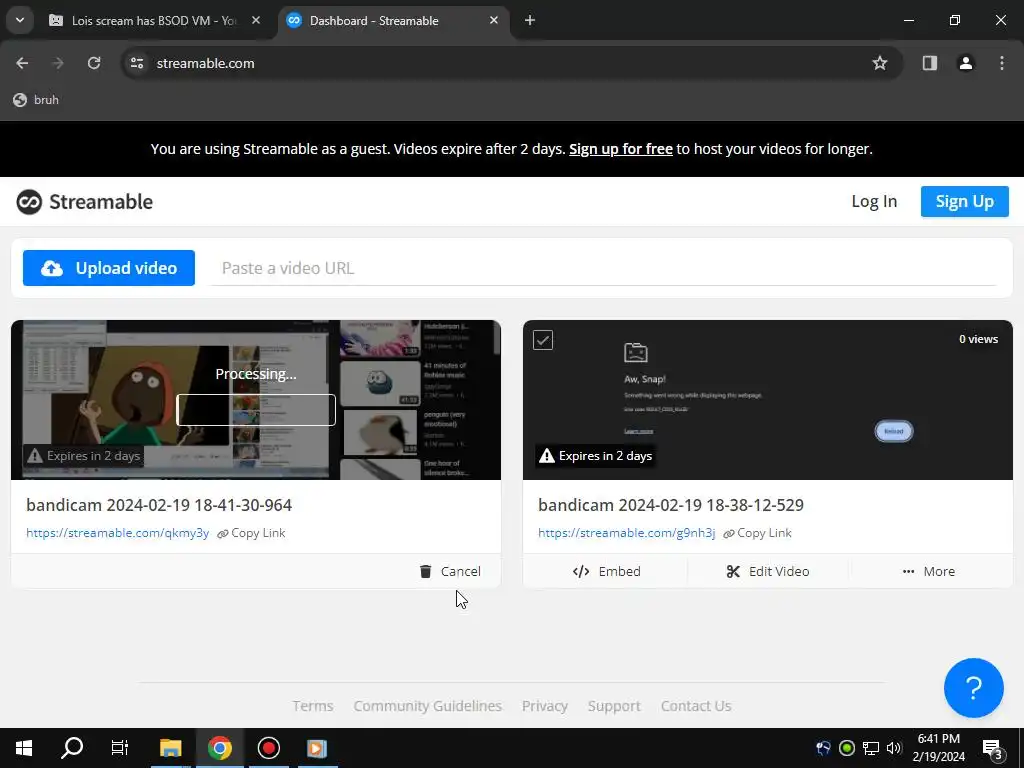
Task: Open Bandicam recorder from the taskbar
Action: (268, 748)
